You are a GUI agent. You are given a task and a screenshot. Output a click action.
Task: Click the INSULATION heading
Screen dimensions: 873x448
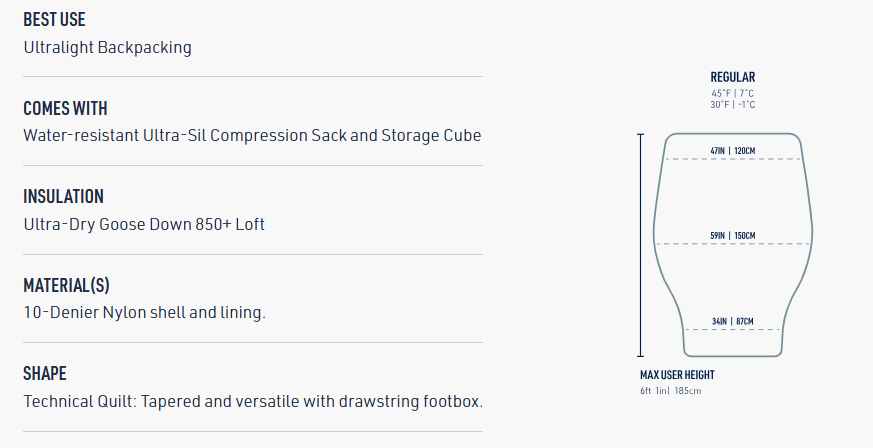click(63, 196)
